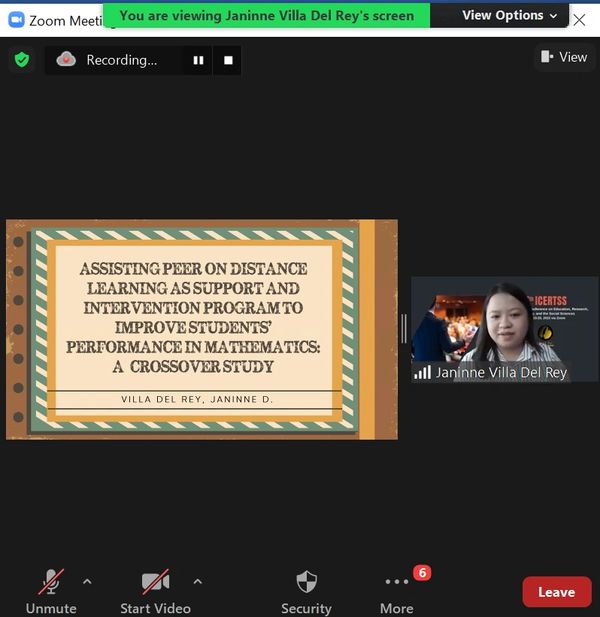Open the Security shield options
Screen dimensions: 600x617
[306, 589]
